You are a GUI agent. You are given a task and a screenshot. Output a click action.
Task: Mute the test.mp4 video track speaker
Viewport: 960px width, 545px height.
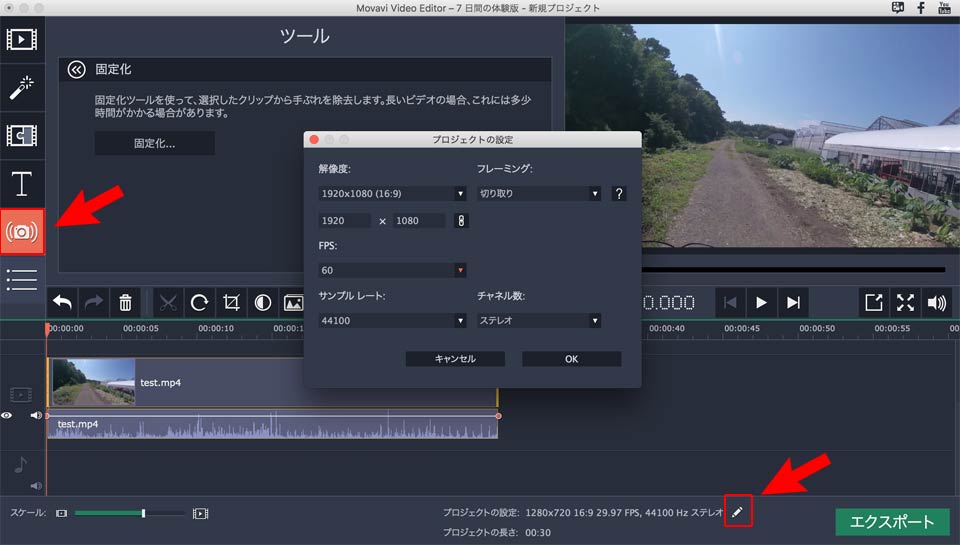point(36,415)
